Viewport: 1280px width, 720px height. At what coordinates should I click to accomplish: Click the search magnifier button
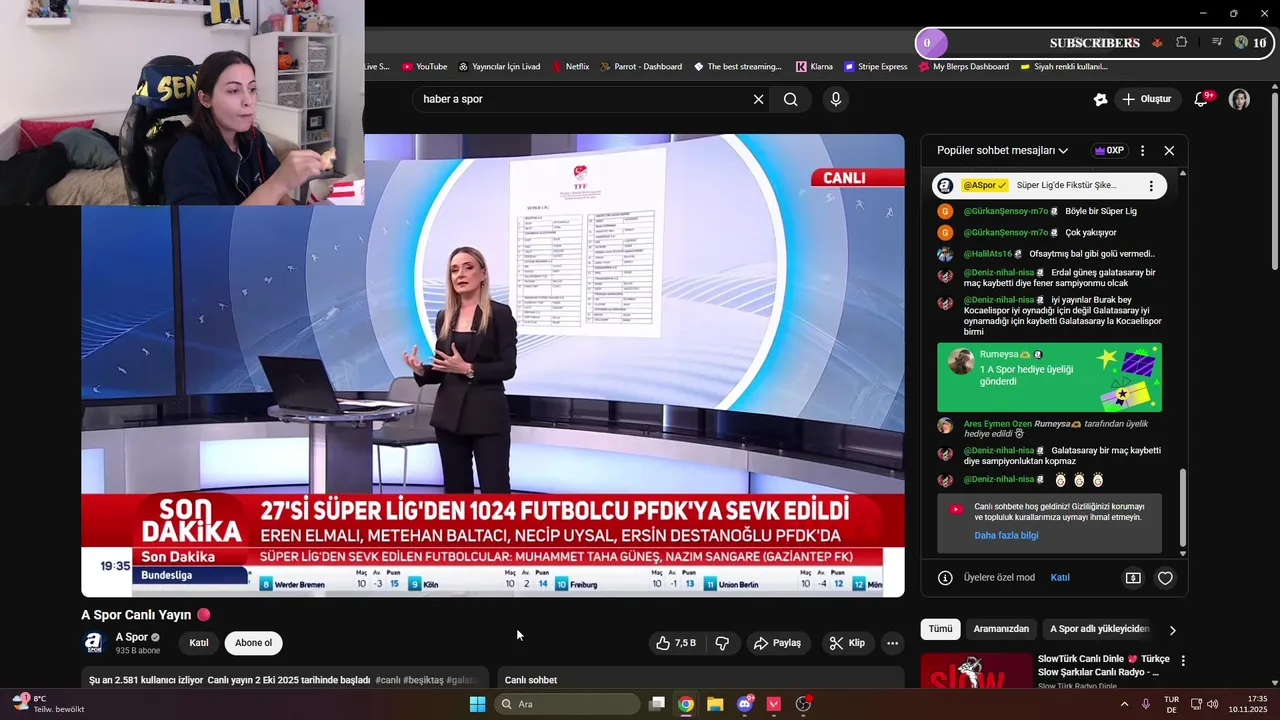[791, 99]
